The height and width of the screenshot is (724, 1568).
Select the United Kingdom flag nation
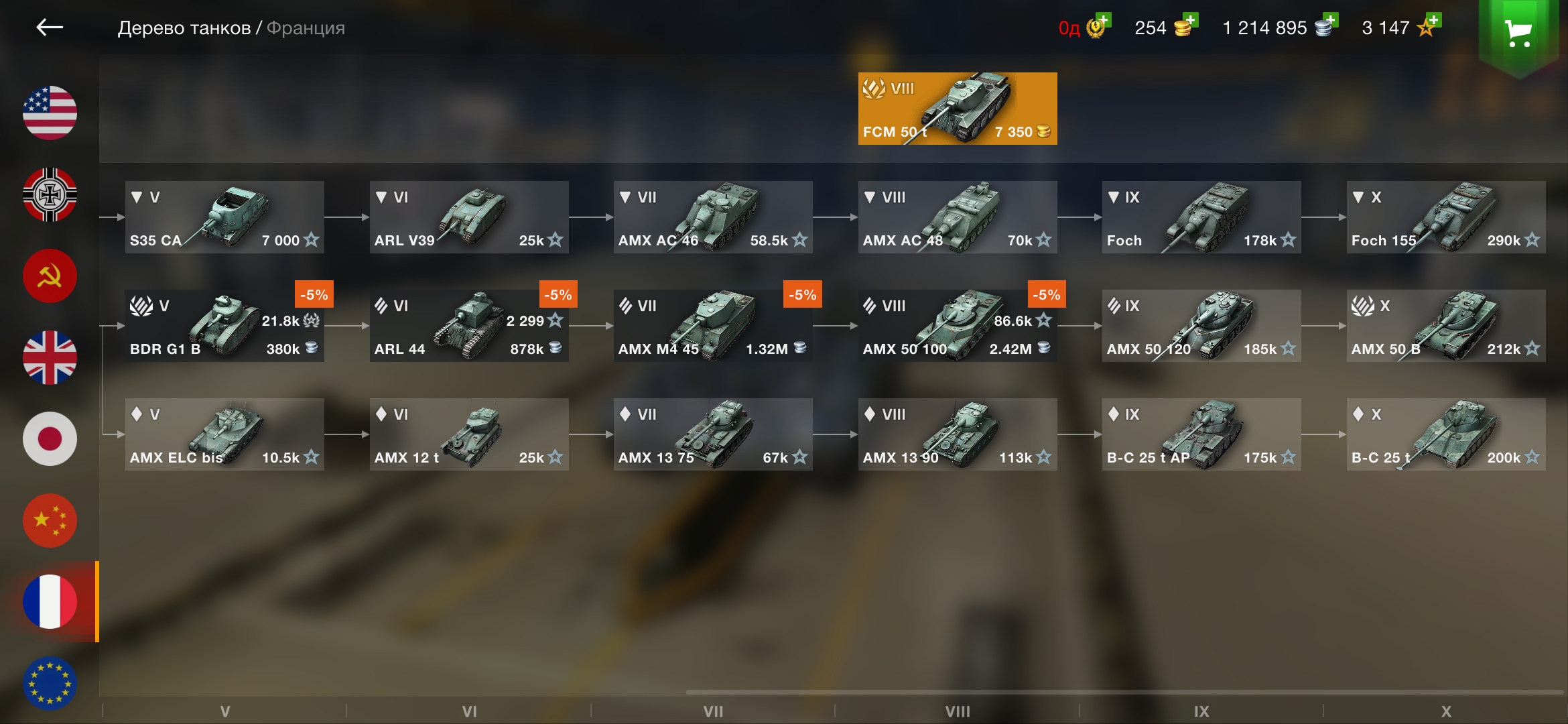[50, 358]
